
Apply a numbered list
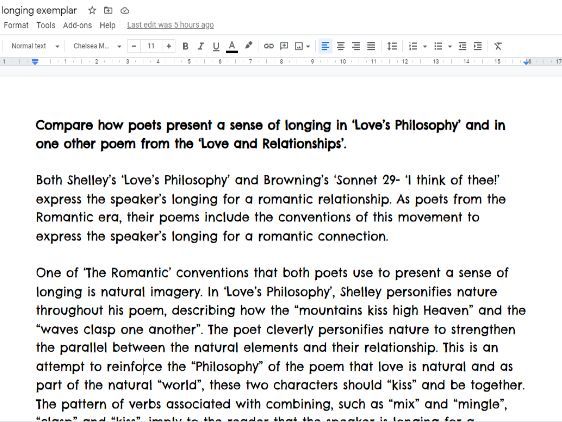pos(413,46)
